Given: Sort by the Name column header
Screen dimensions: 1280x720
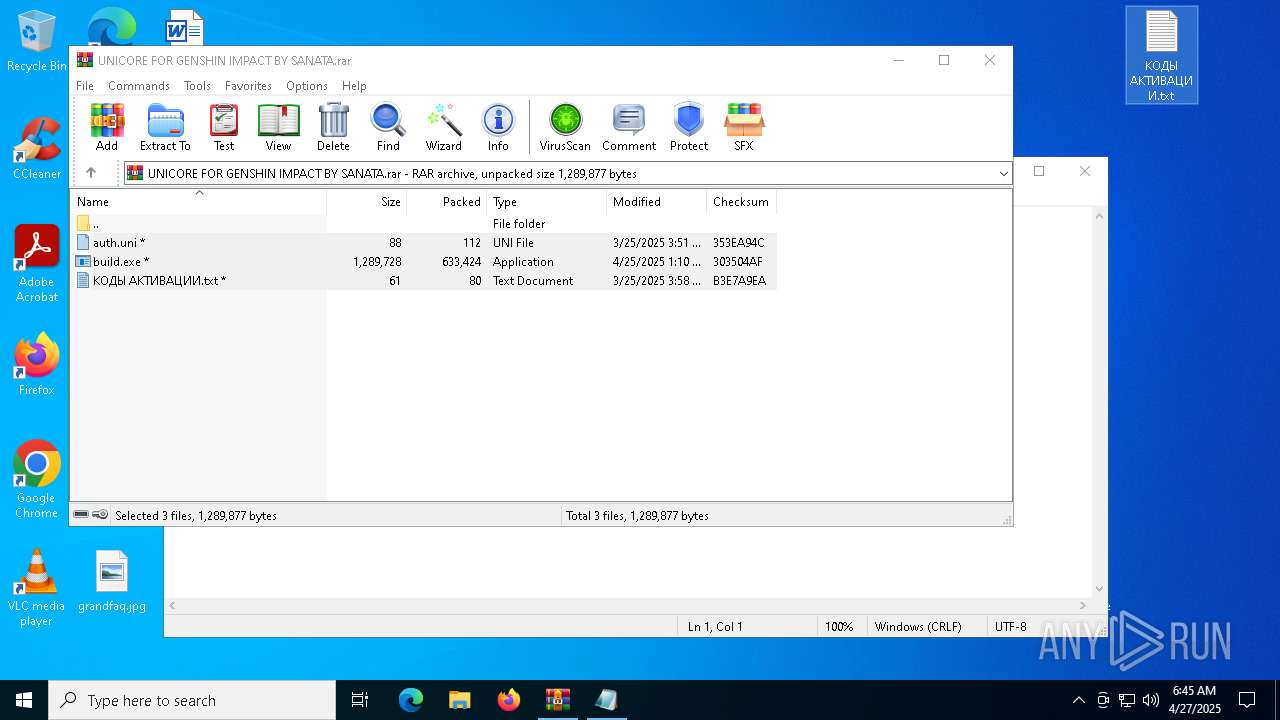Looking at the screenshot, I should [198, 202].
